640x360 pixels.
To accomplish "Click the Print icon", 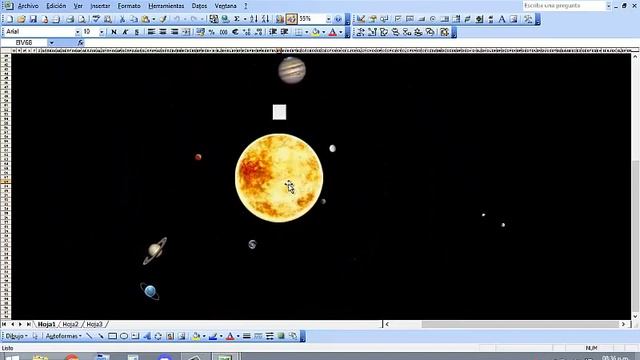I will [x=70, y=19].
